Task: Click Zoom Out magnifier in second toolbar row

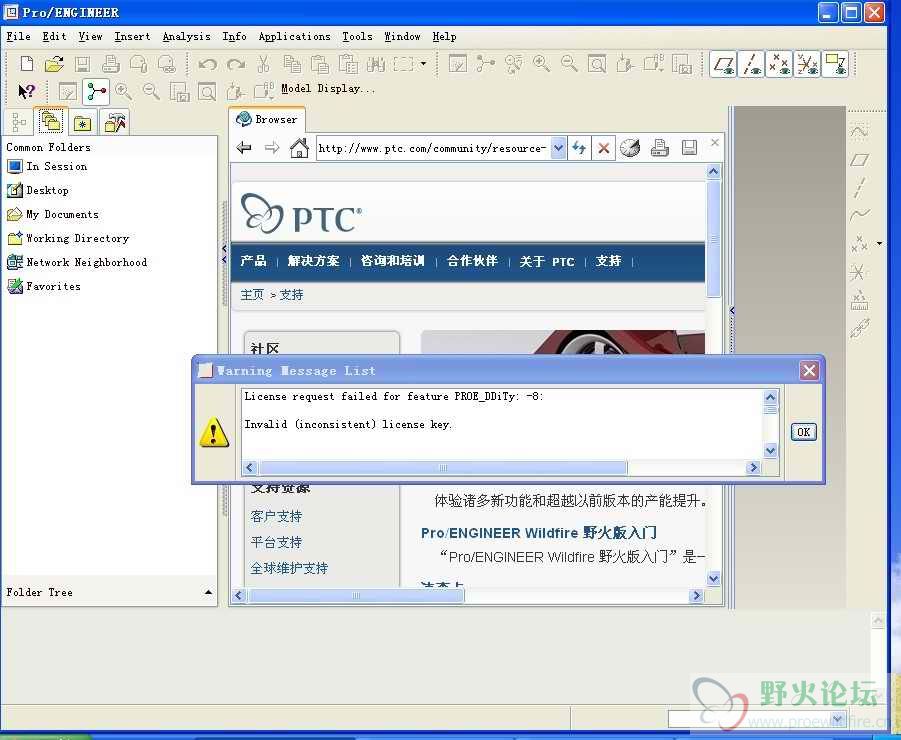Action: (x=151, y=91)
